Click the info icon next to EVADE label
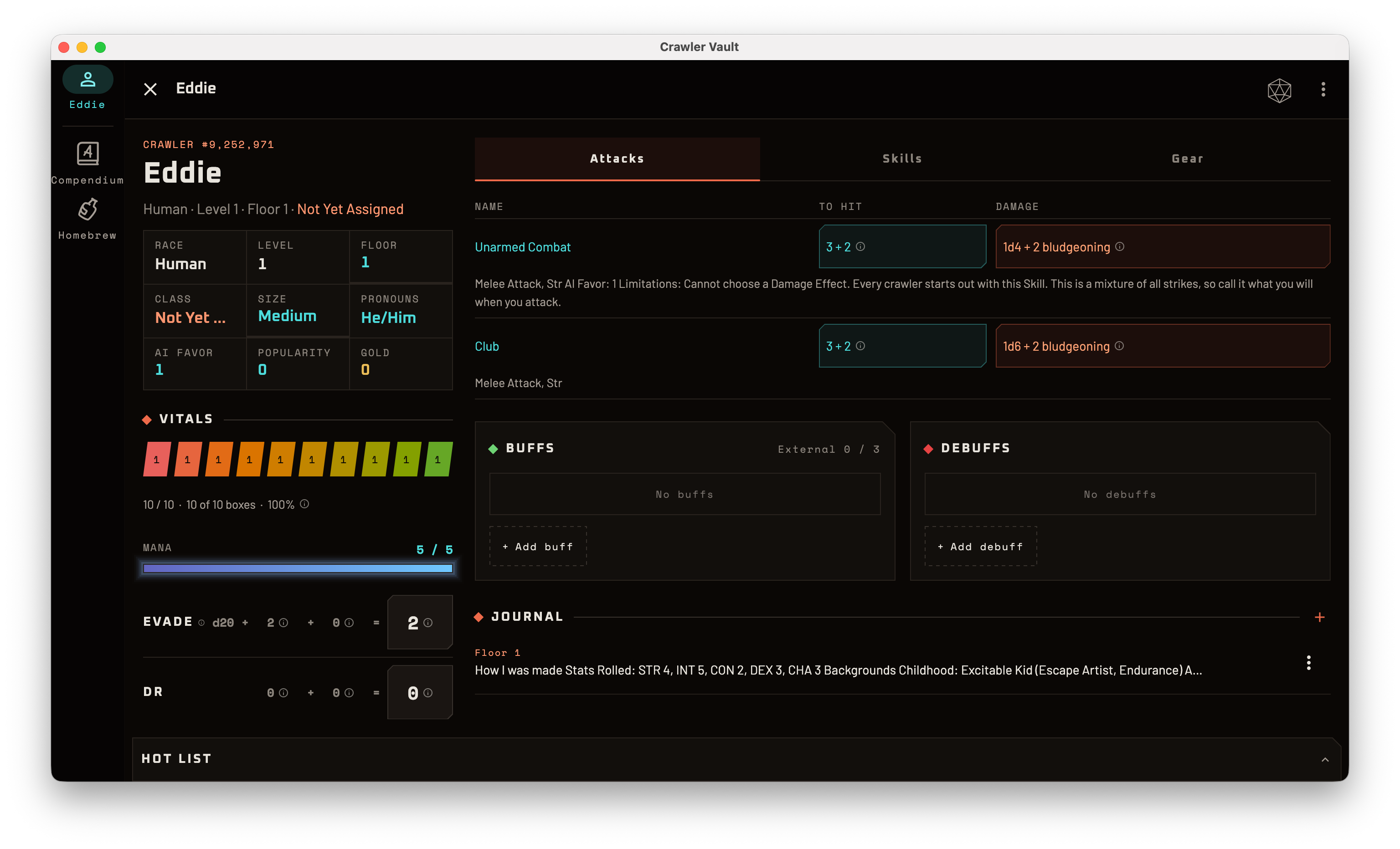This screenshot has width=1400, height=849. pos(201,623)
